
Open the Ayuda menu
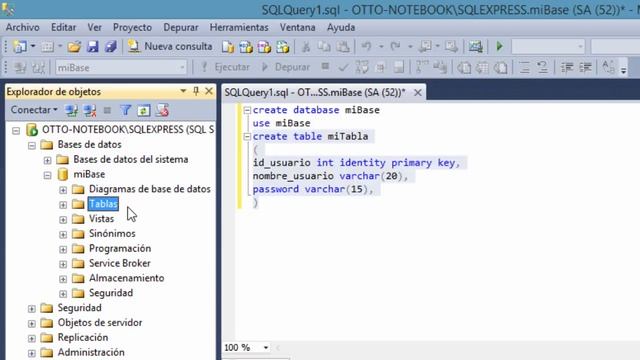[341, 27]
